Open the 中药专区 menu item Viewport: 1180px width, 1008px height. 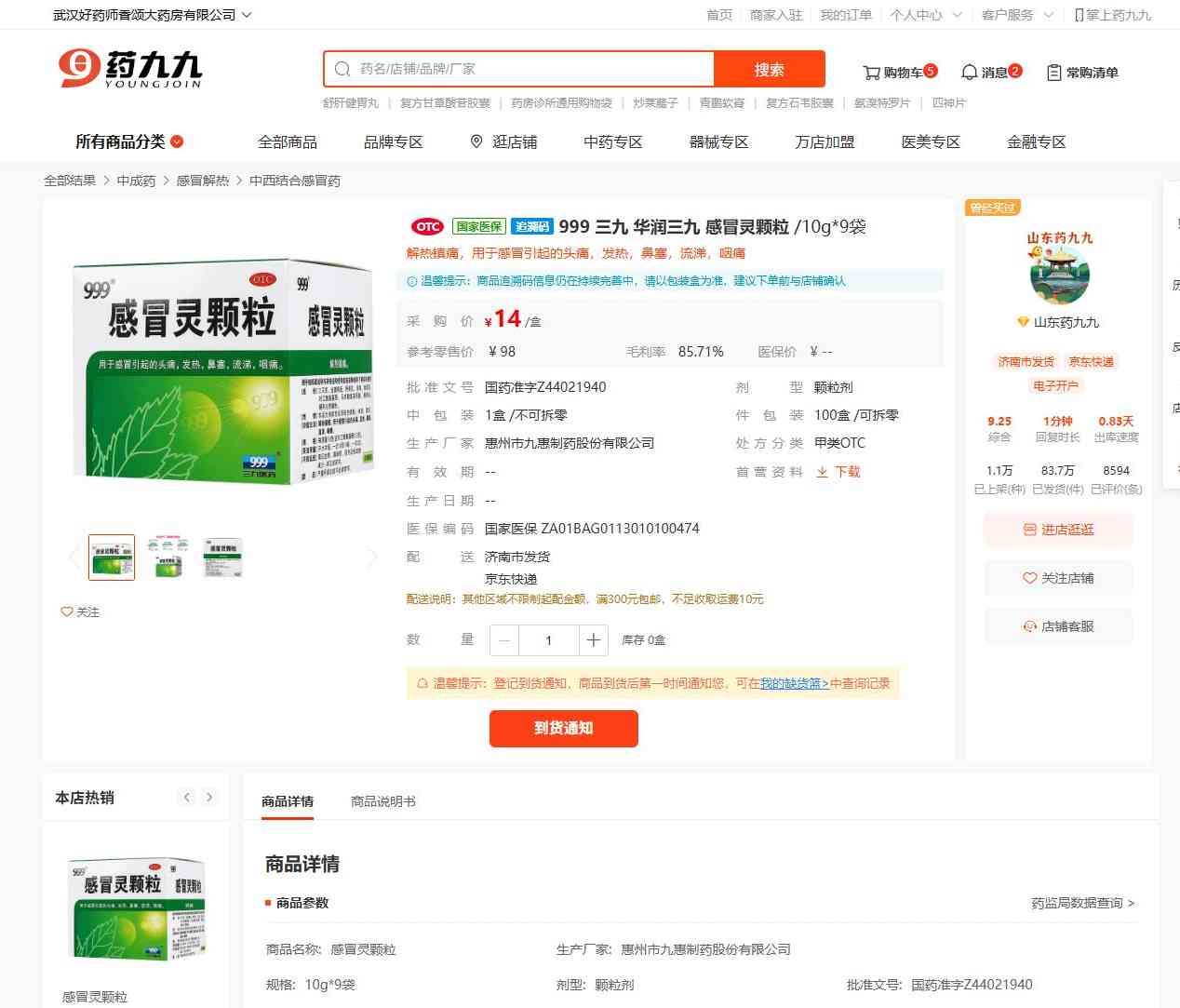click(612, 141)
